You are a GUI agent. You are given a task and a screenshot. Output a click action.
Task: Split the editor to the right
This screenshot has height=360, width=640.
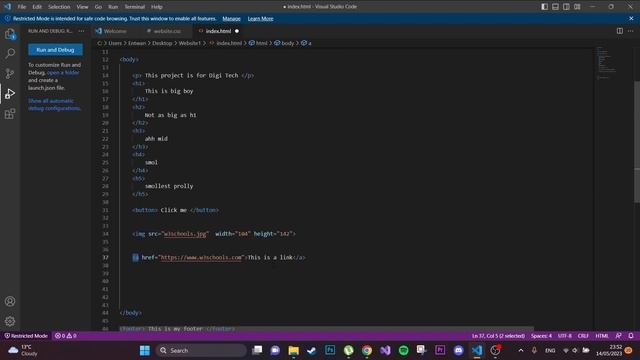[x=620, y=31]
